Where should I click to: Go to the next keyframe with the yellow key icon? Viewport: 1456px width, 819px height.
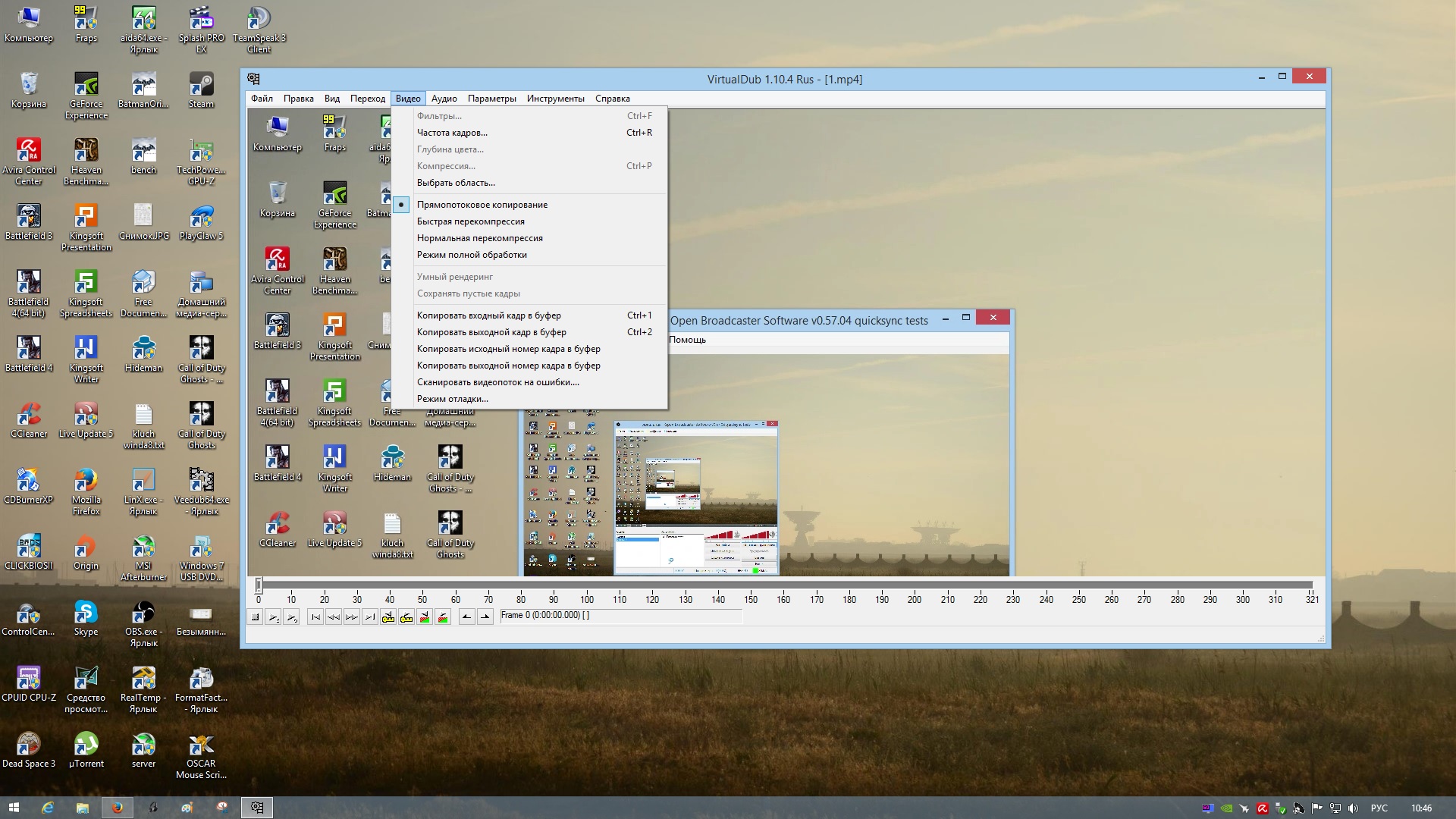[x=406, y=617]
